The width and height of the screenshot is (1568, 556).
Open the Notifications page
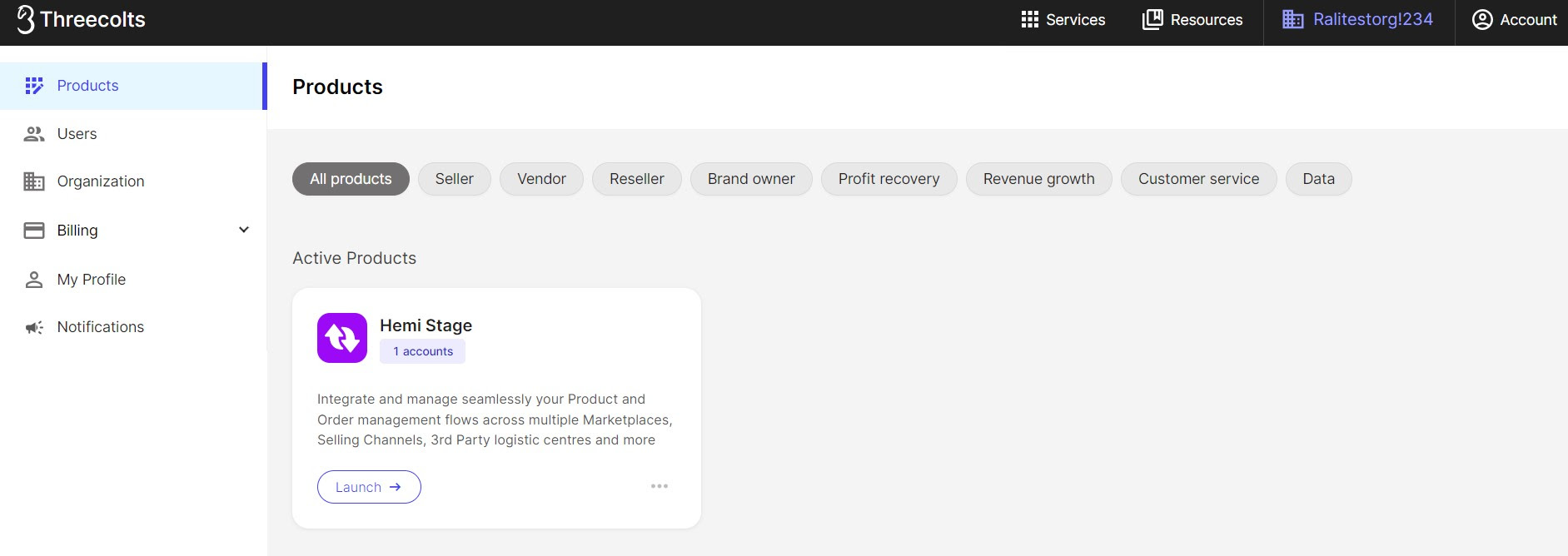[101, 327]
